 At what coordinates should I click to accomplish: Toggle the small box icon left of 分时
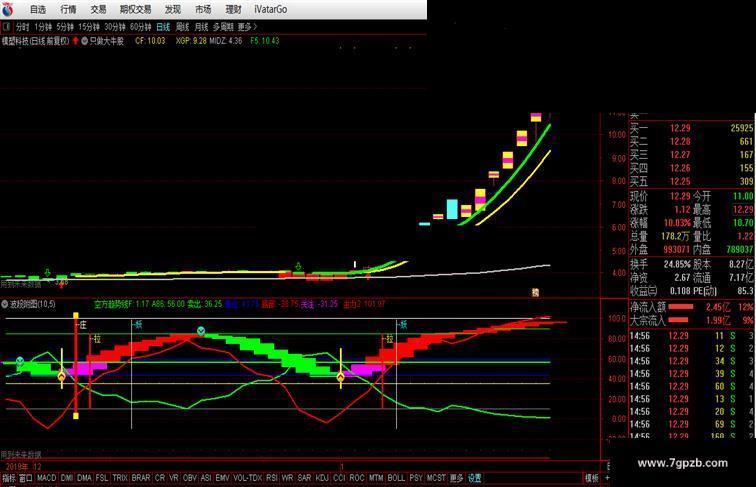point(7,27)
